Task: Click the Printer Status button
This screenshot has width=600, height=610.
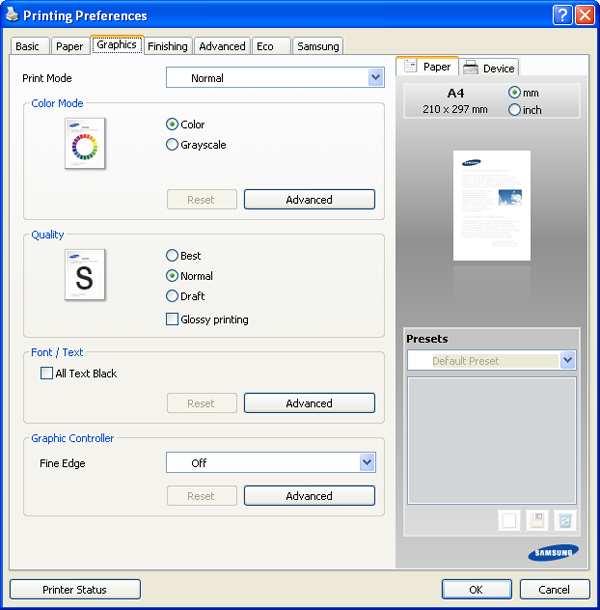Action: tap(75, 589)
